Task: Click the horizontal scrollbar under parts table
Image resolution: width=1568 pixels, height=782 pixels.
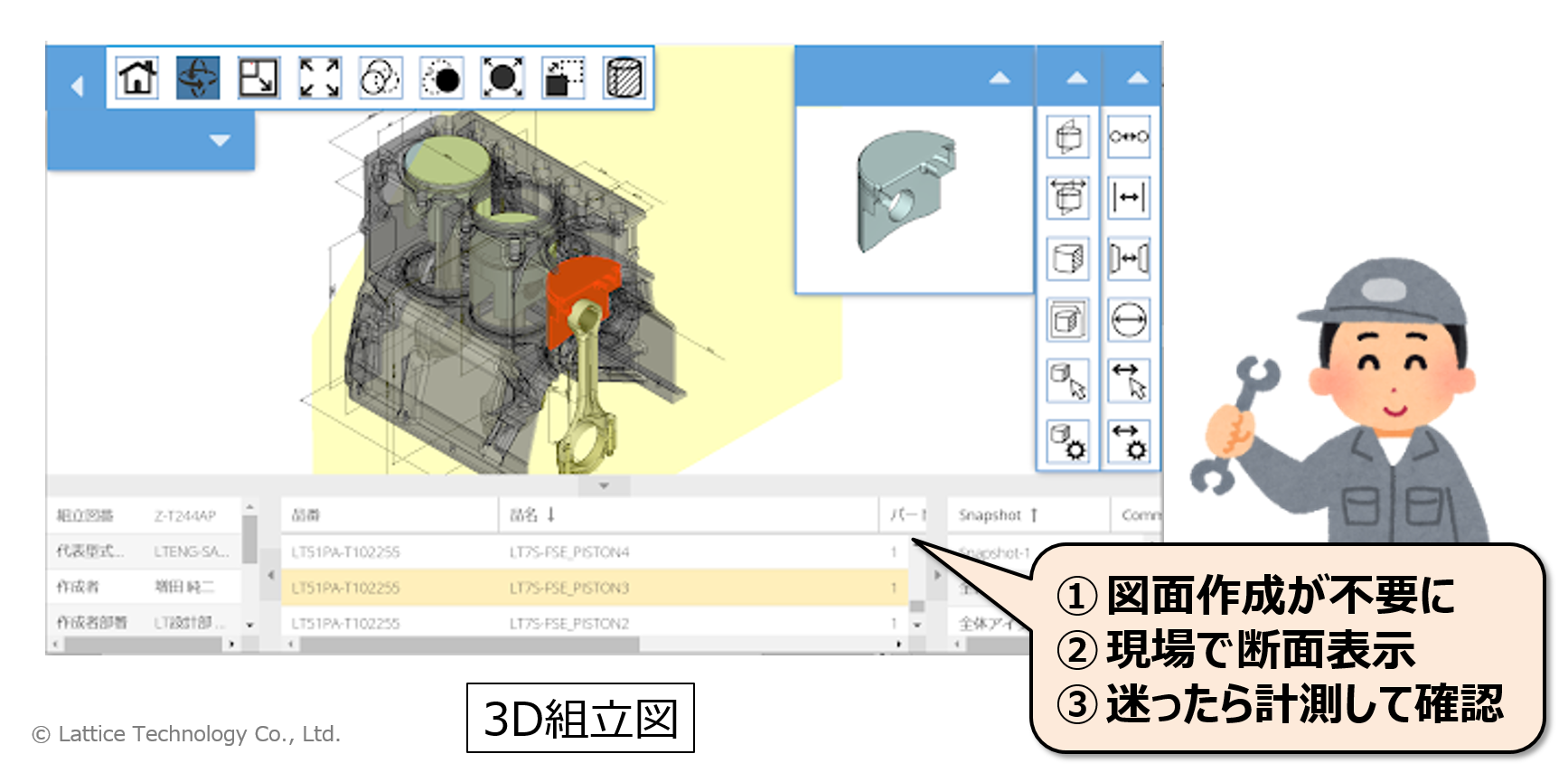Action: pyautogui.click(x=468, y=644)
